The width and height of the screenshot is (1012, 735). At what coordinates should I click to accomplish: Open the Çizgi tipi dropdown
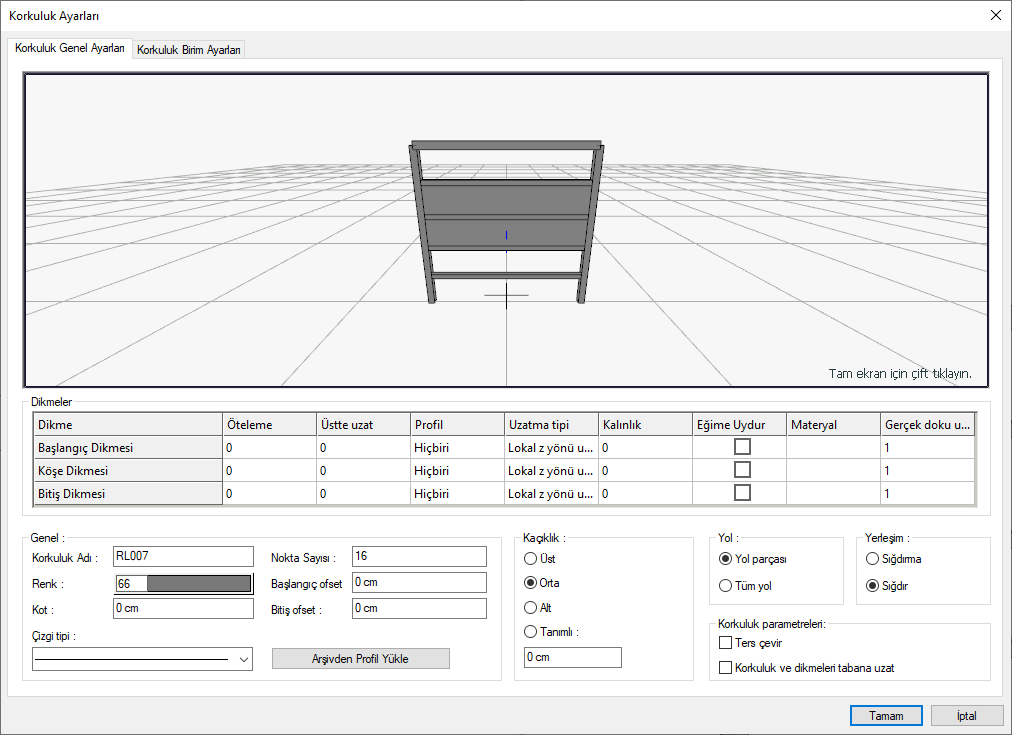click(244, 660)
